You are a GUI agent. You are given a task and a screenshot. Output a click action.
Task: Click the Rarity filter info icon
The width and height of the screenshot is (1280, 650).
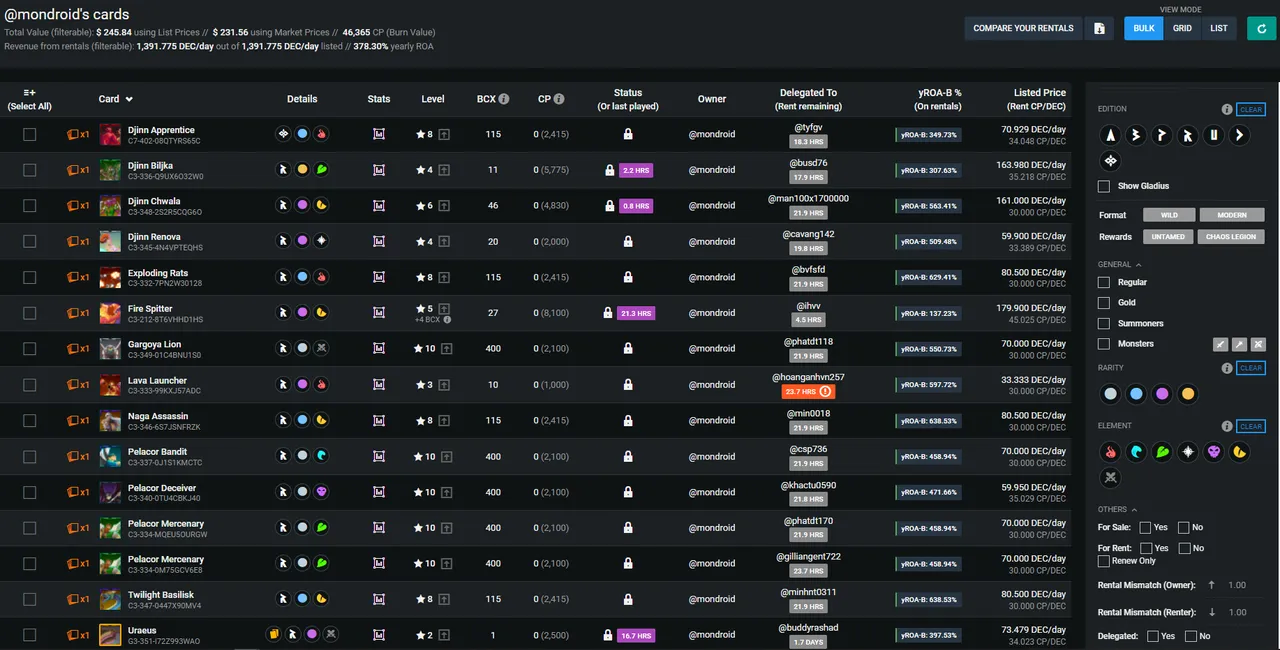pos(1227,369)
